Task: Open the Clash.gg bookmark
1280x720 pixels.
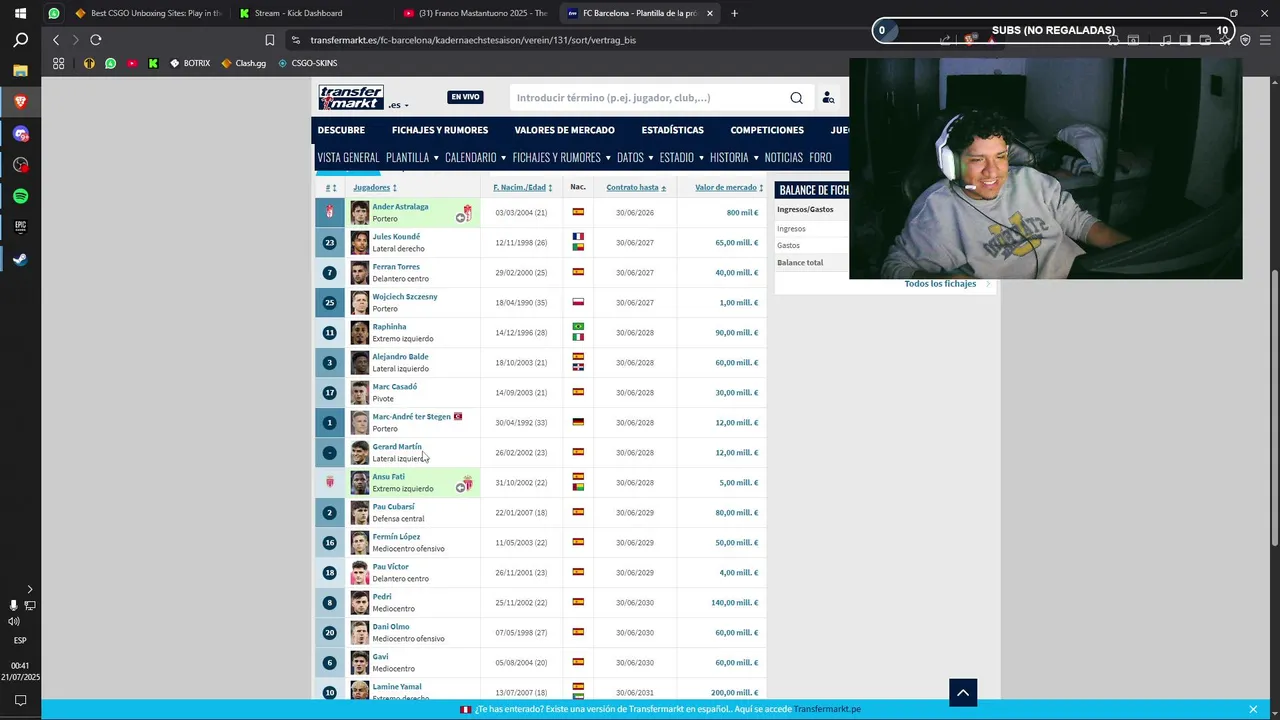Action: tap(244, 63)
